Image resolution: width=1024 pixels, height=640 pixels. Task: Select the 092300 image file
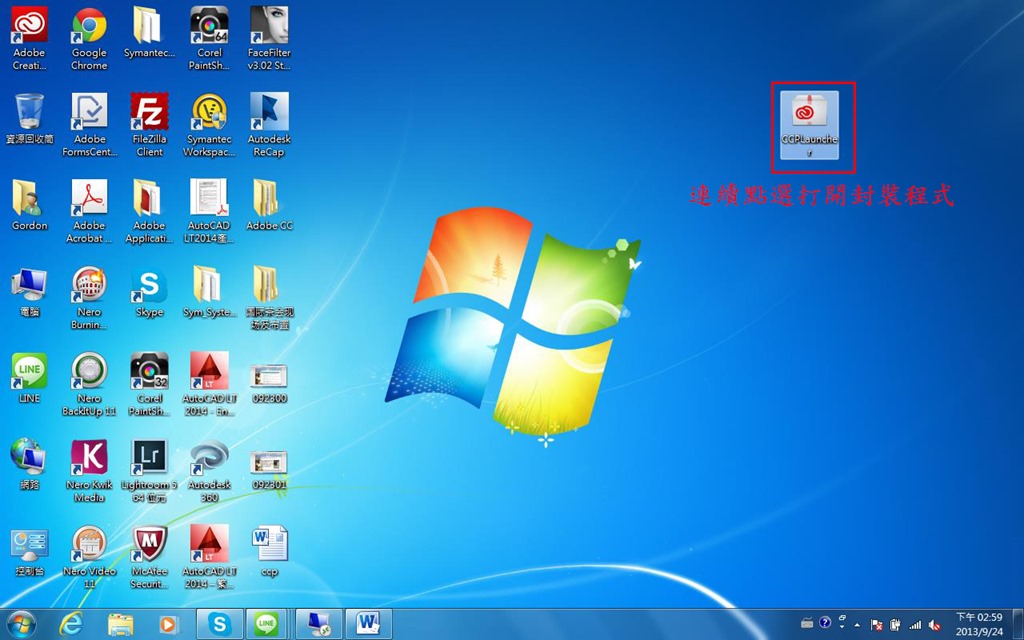point(269,383)
